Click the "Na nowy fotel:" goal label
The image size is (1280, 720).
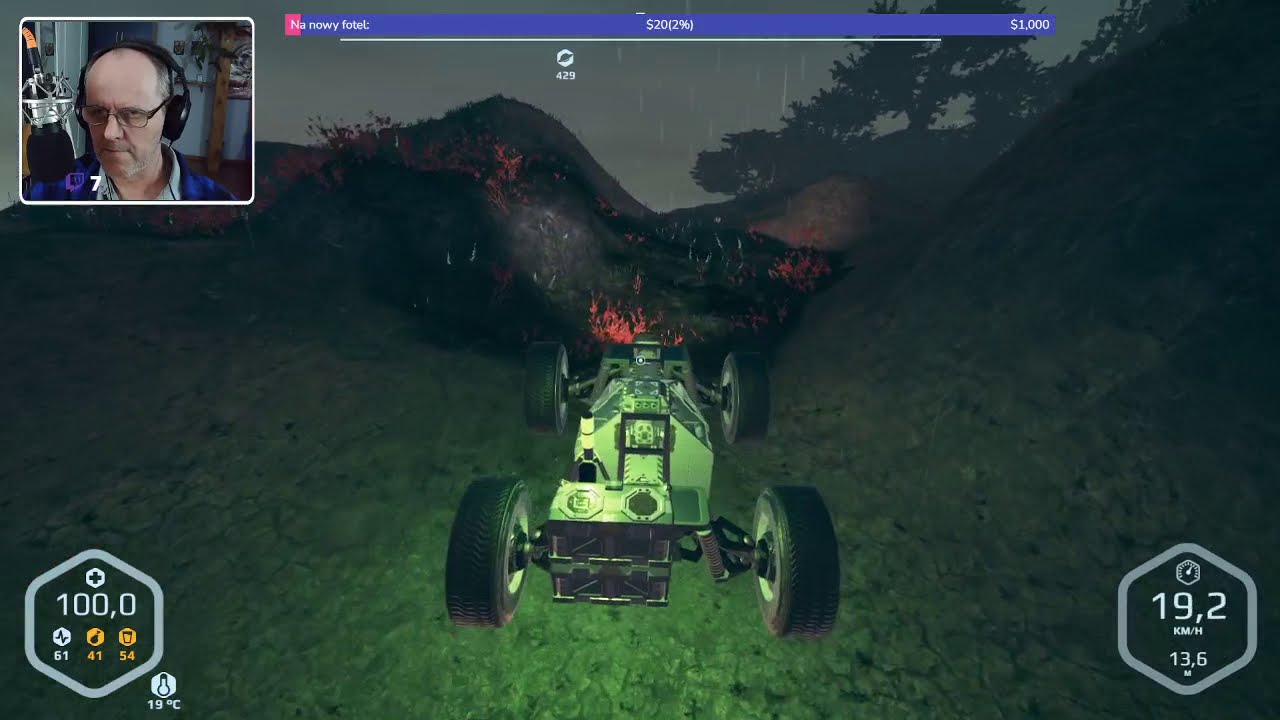[x=330, y=24]
